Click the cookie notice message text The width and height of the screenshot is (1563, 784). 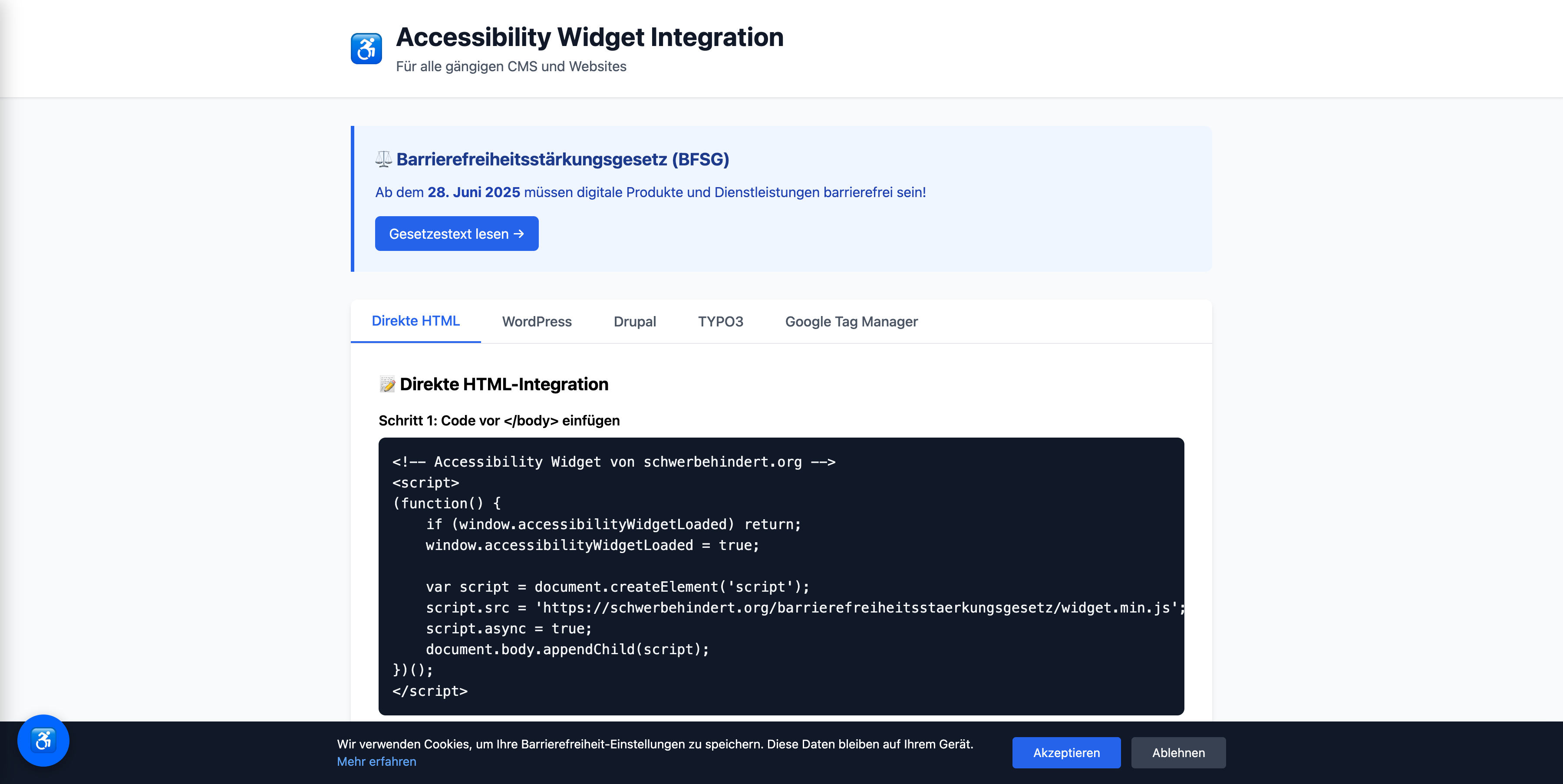point(655,744)
